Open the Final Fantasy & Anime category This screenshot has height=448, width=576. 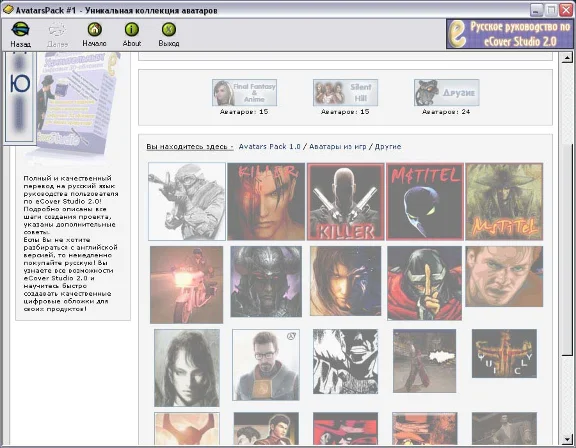click(245, 93)
